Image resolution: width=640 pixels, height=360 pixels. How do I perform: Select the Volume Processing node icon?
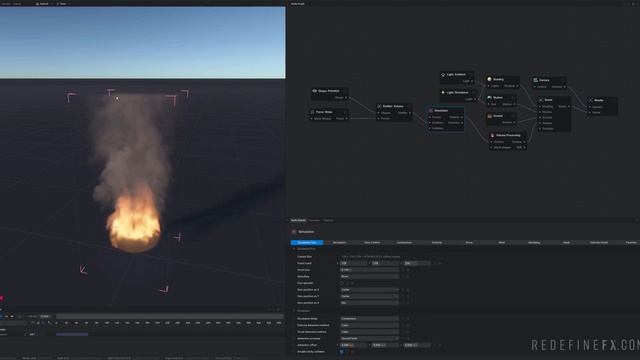(x=492, y=135)
